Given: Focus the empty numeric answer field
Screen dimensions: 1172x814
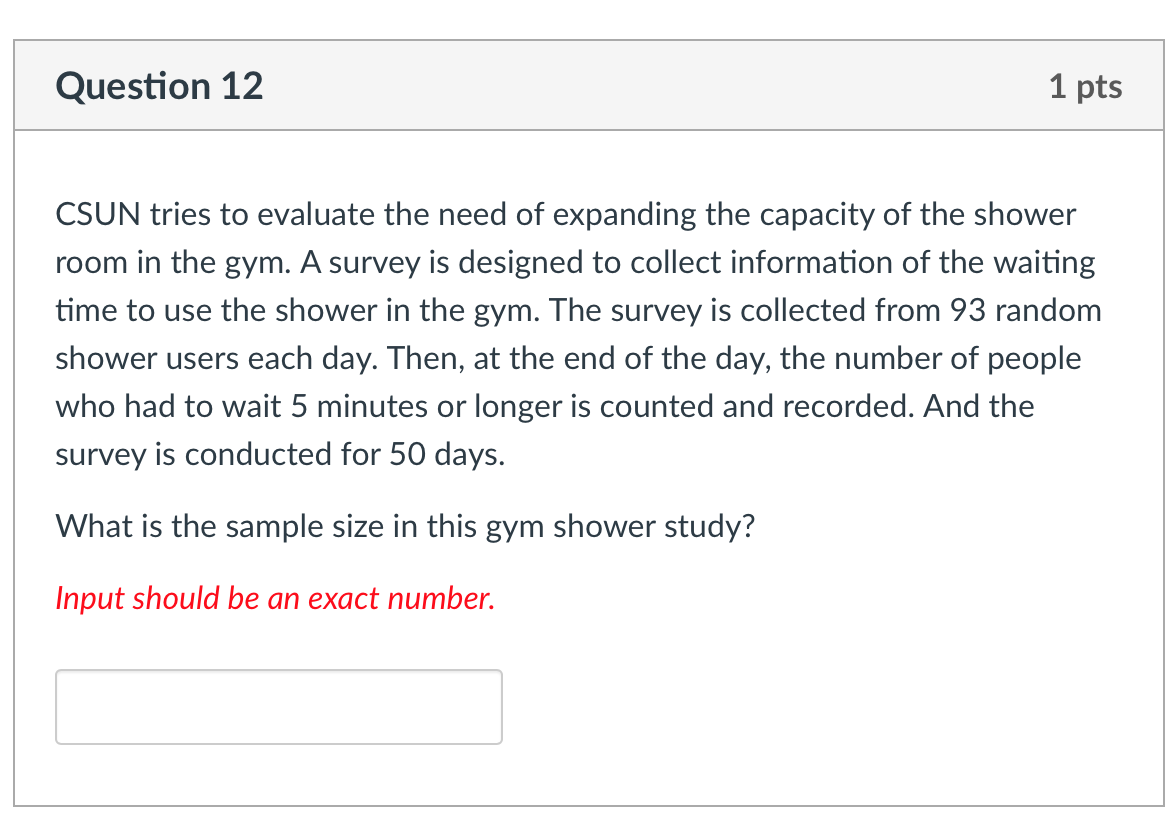Looking at the screenshot, I should click(x=278, y=706).
